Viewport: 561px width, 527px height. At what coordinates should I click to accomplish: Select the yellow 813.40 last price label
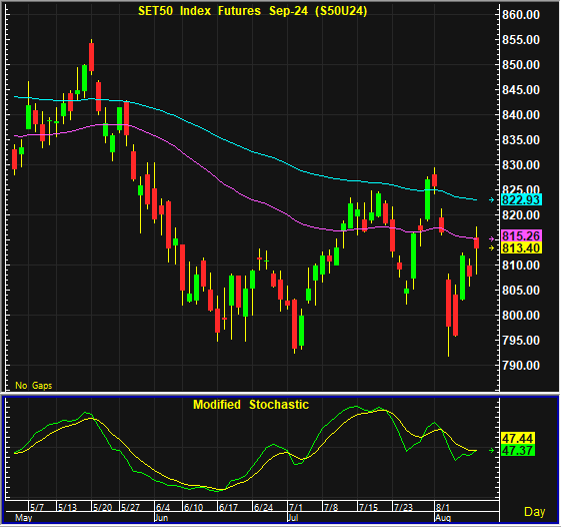[522, 248]
